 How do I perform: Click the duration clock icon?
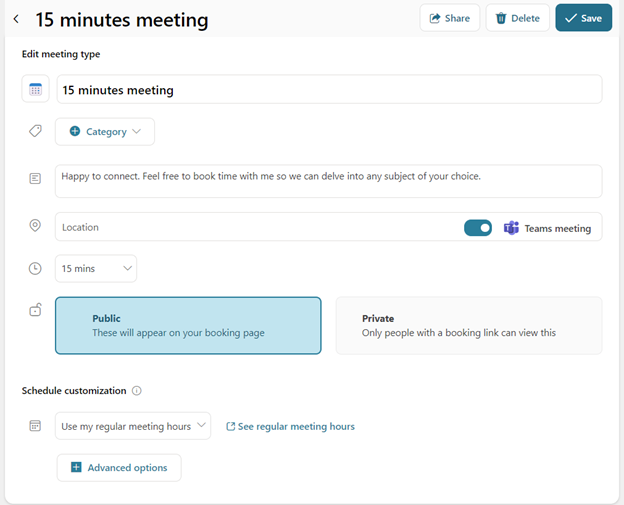(35, 268)
